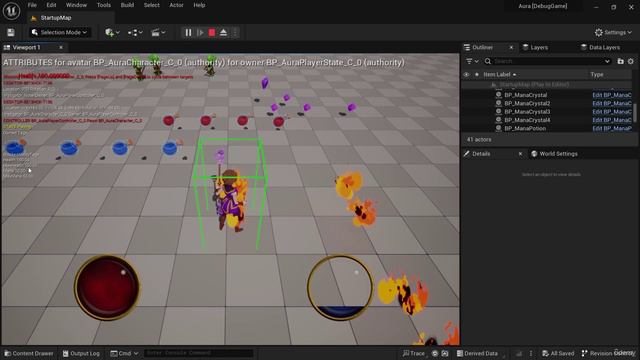Image resolution: width=640 pixels, height=360 pixels.
Task: Select BP_ManaCrystal2 in the Outliner
Action: (x=527, y=104)
